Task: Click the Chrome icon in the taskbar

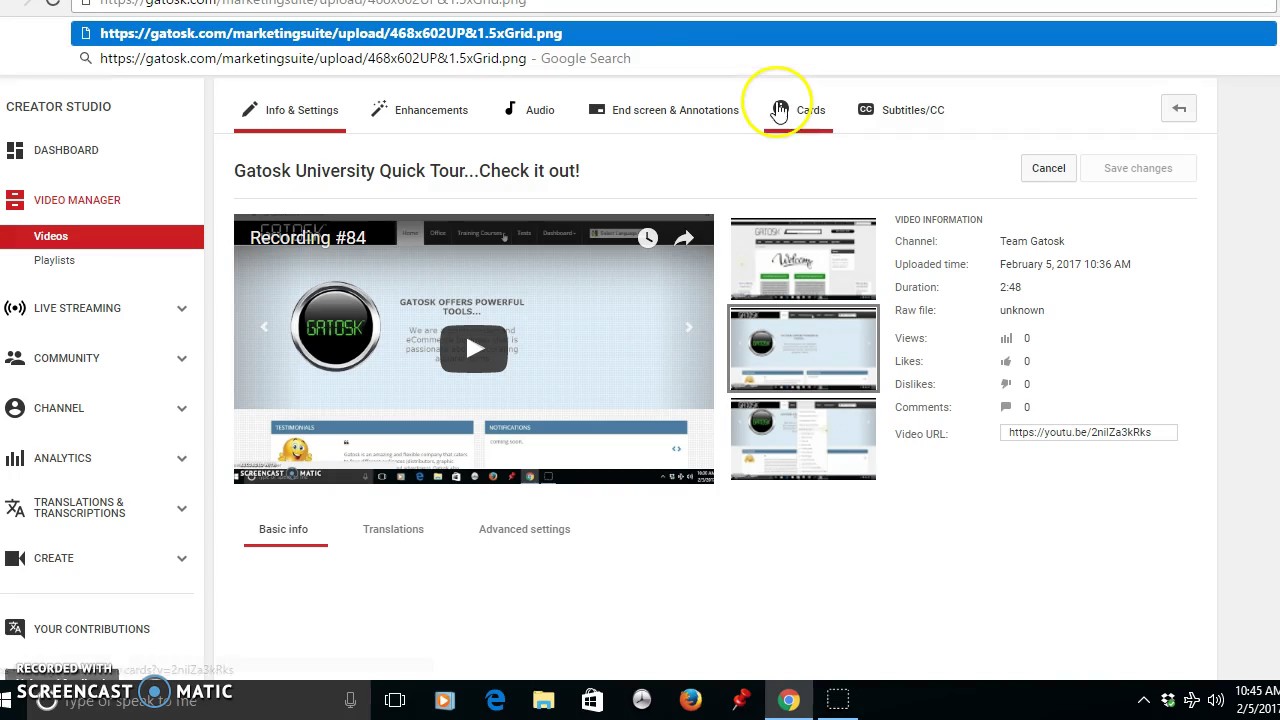Action: coord(789,700)
